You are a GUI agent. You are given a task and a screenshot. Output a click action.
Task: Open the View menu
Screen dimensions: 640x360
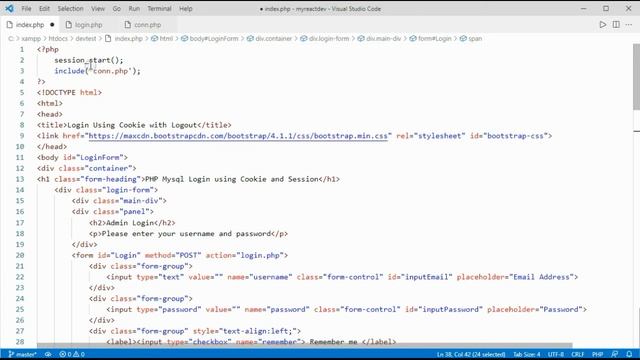click(98, 9)
